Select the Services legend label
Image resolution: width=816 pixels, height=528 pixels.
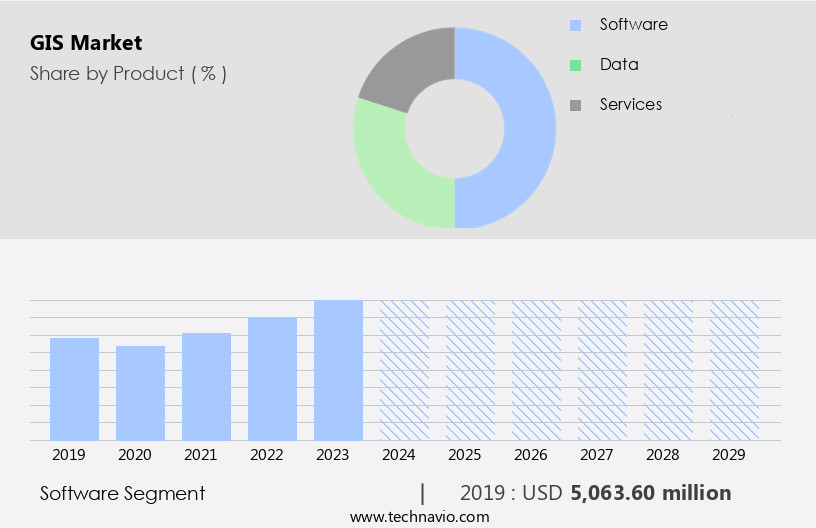(x=630, y=104)
